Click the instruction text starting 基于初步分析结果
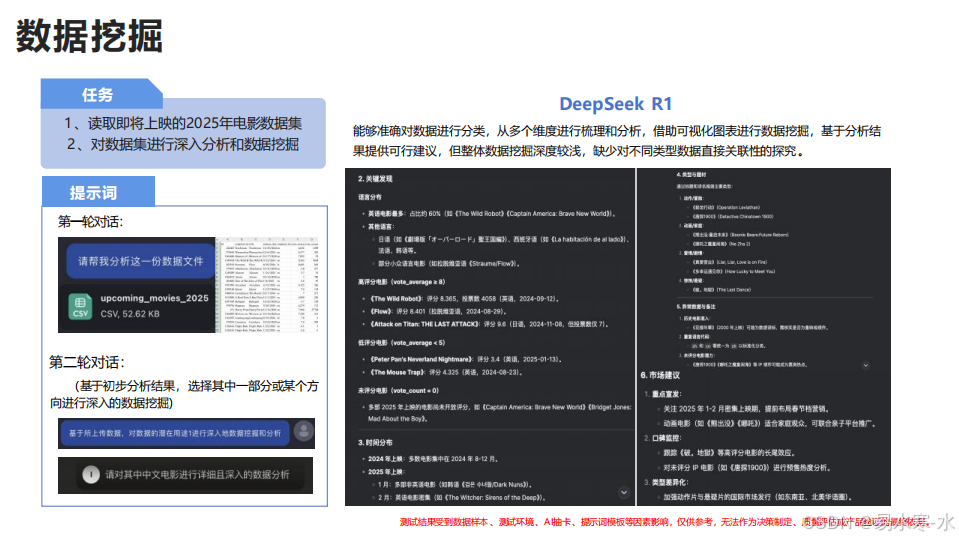959x540 pixels. click(x=184, y=394)
